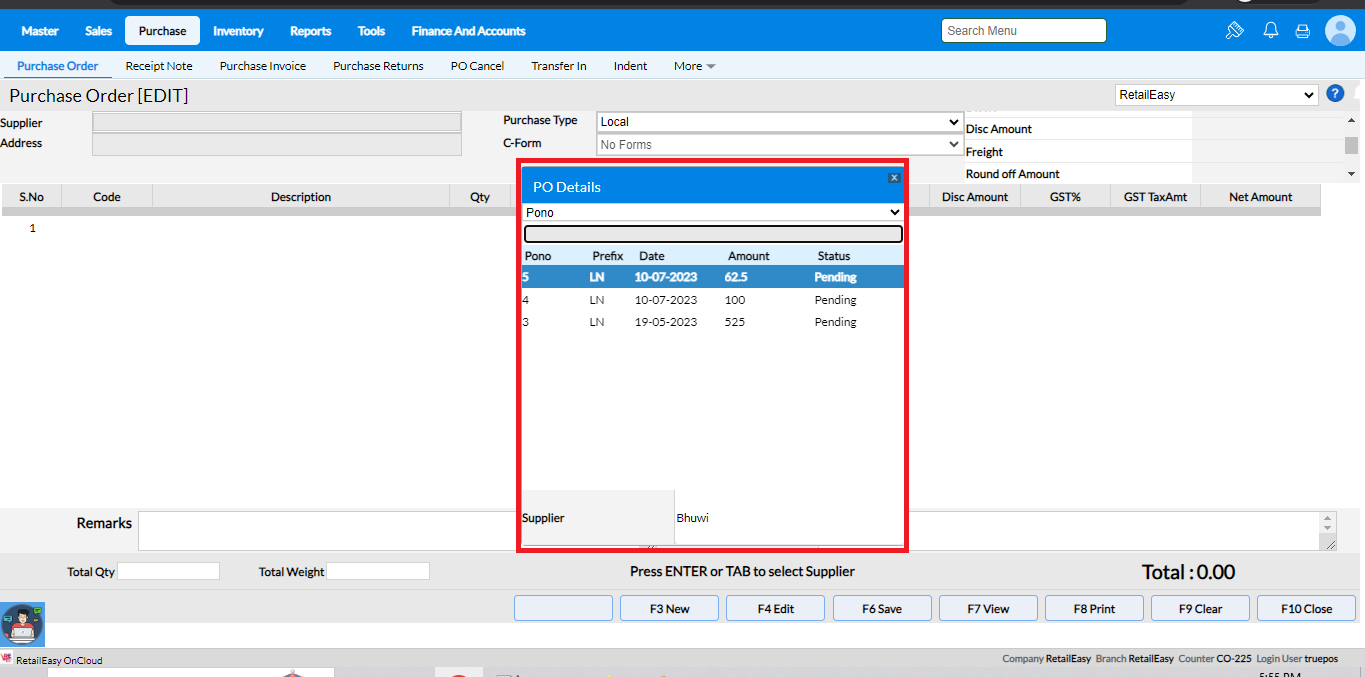1365x677 pixels.
Task: Open the support chat assistant icon
Action: coord(22,624)
